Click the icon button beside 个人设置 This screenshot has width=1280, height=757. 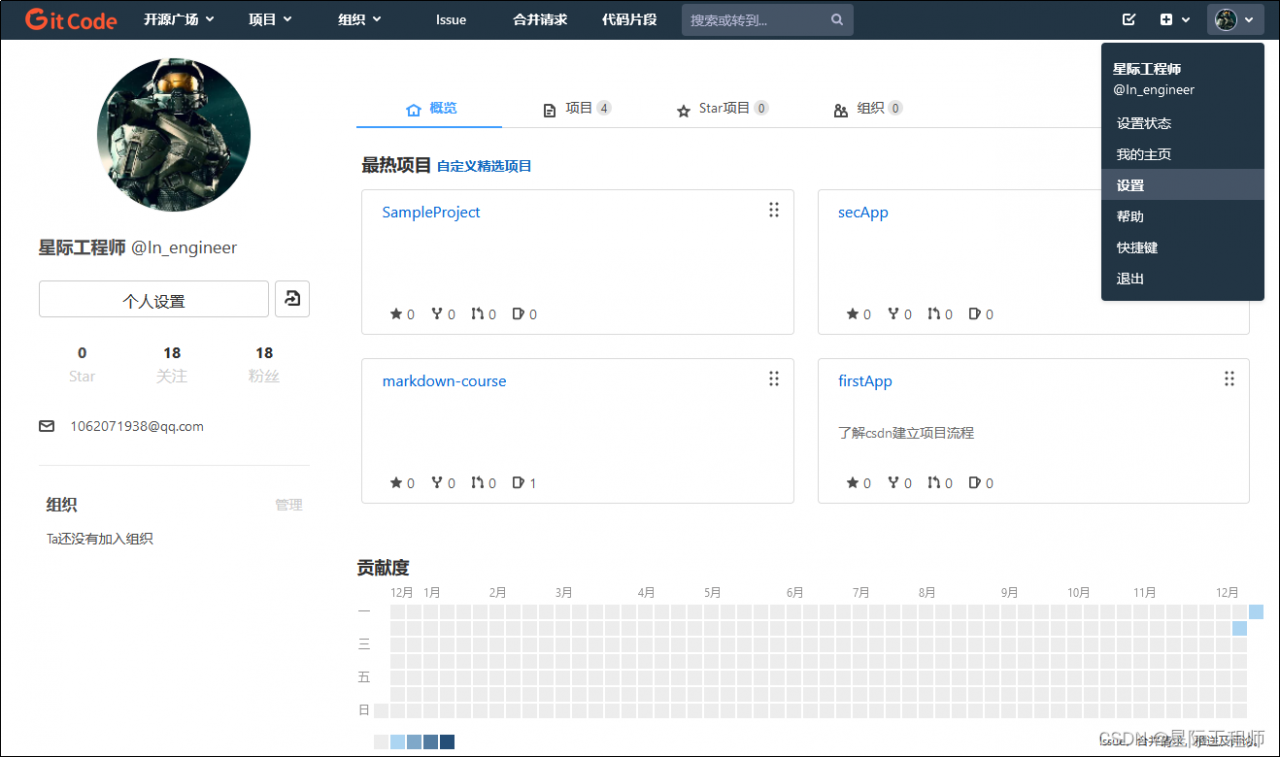pyautogui.click(x=292, y=299)
